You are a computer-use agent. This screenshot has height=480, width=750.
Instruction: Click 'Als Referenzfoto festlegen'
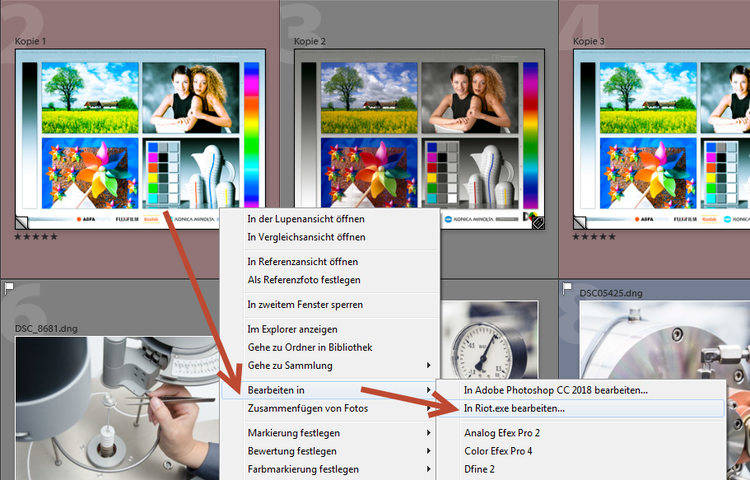tap(304, 279)
